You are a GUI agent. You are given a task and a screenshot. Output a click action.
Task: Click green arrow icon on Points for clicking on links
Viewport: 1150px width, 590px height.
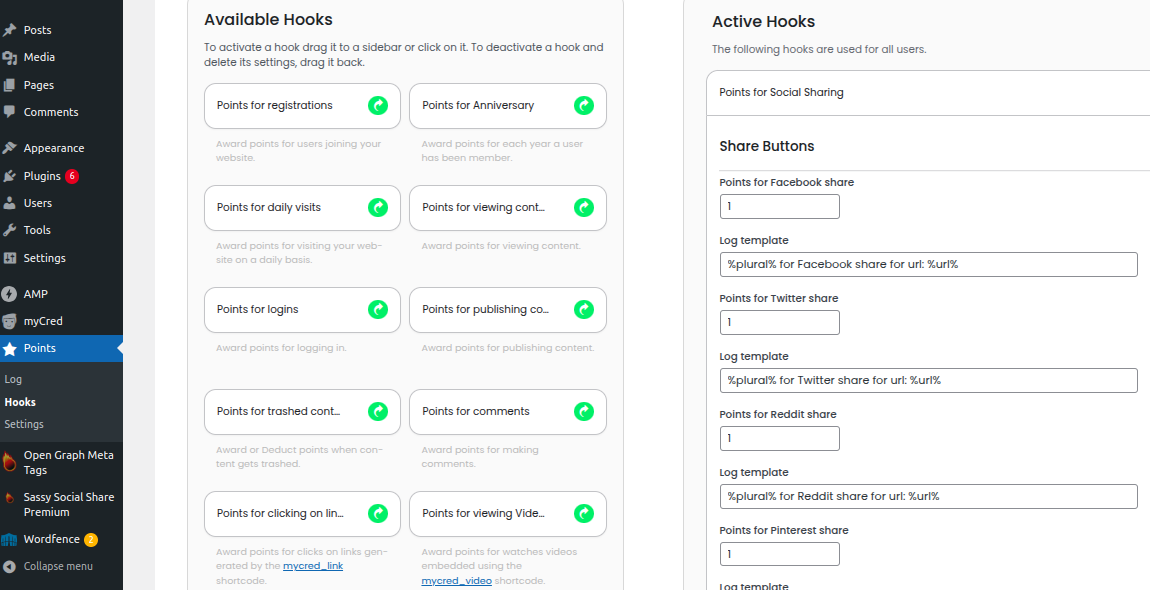[x=378, y=514]
